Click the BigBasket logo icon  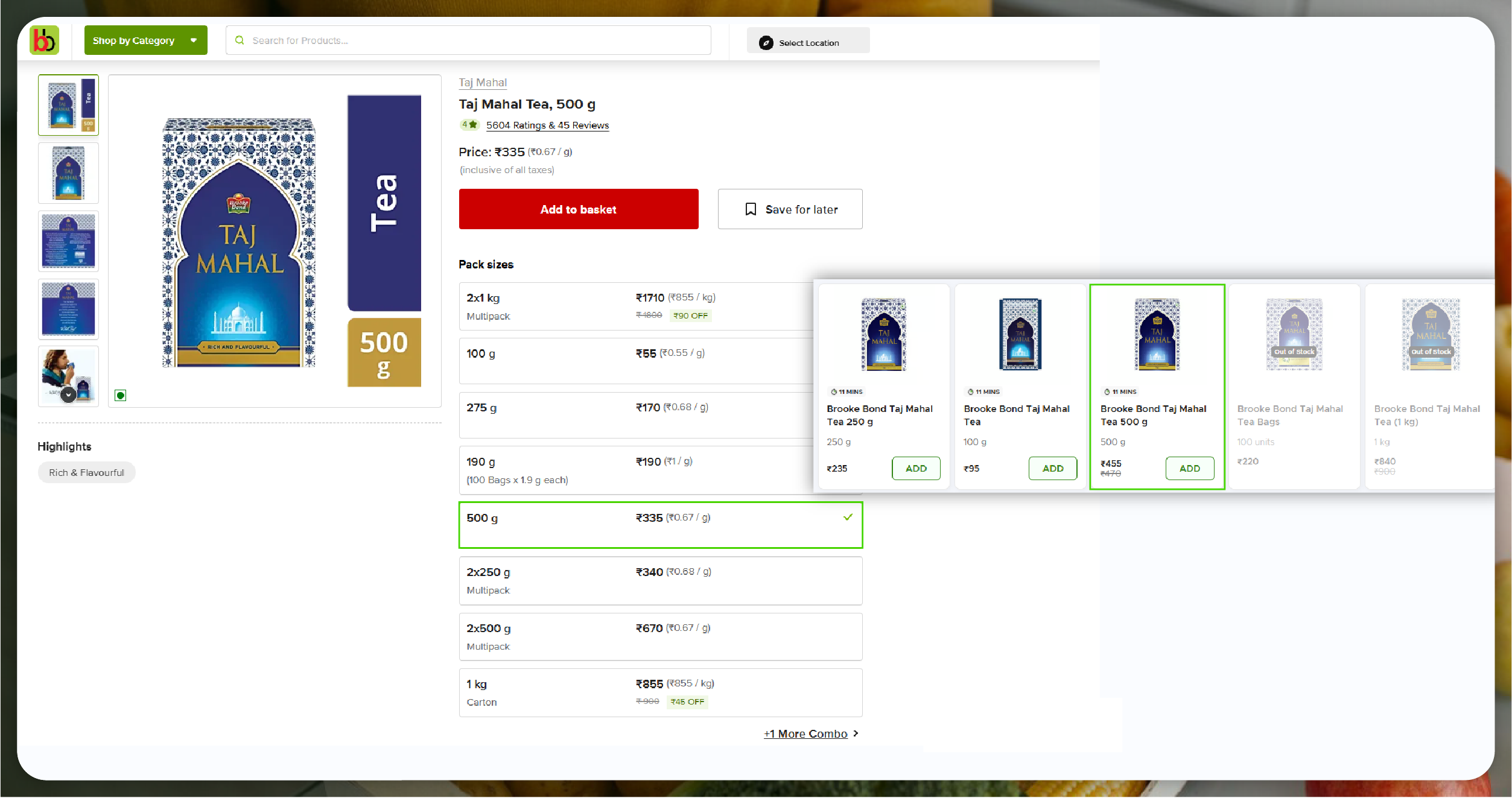[44, 40]
